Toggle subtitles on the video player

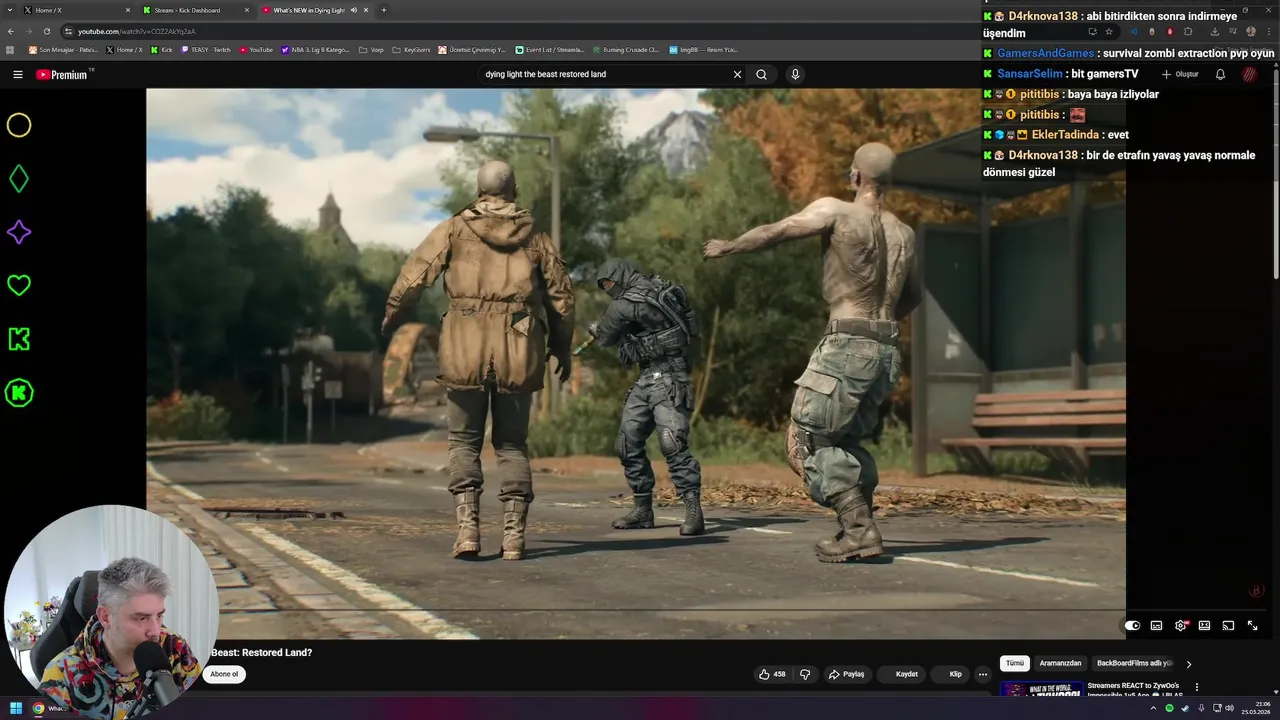click(1156, 625)
